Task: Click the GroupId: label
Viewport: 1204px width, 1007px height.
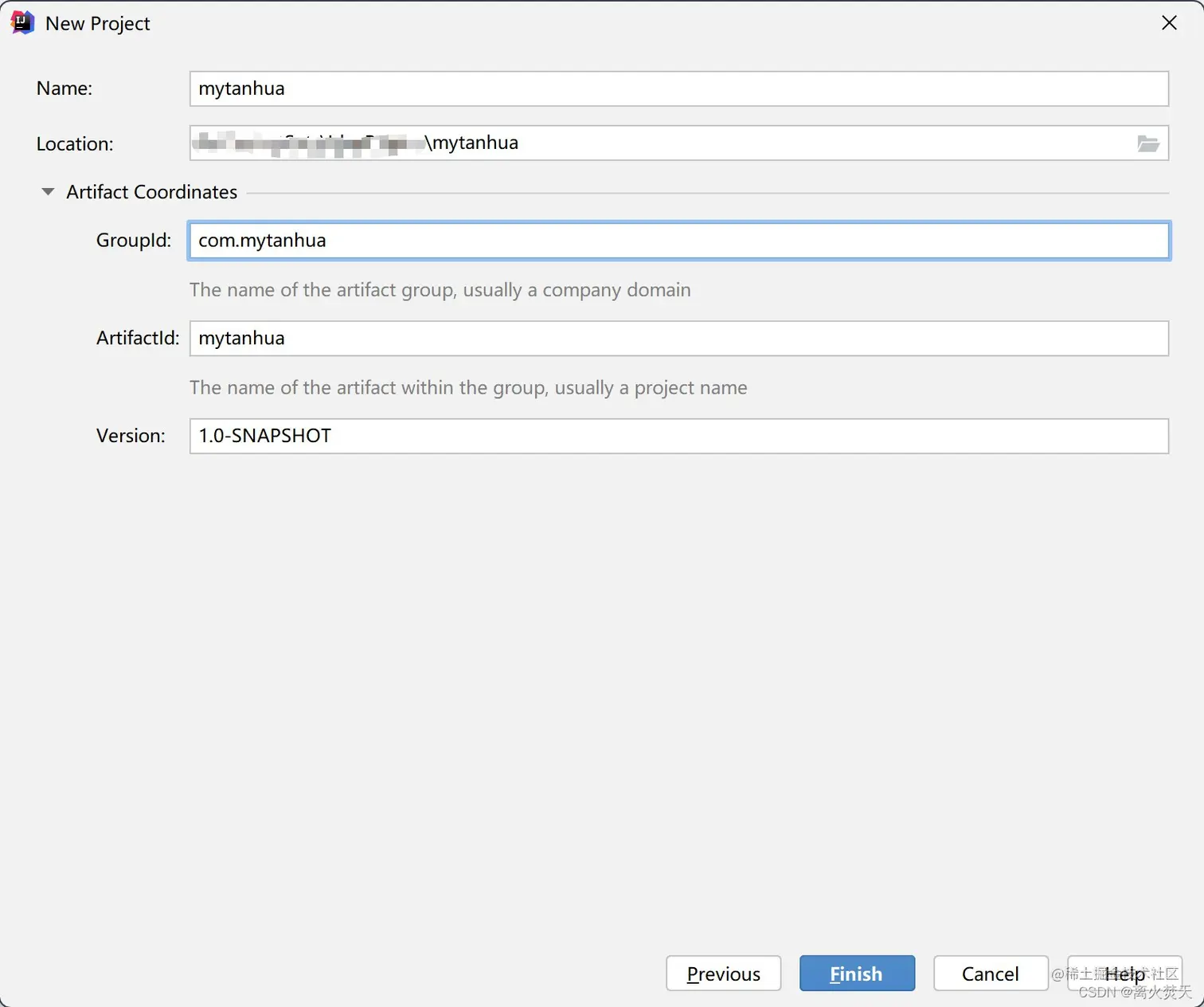Action: [x=134, y=241]
